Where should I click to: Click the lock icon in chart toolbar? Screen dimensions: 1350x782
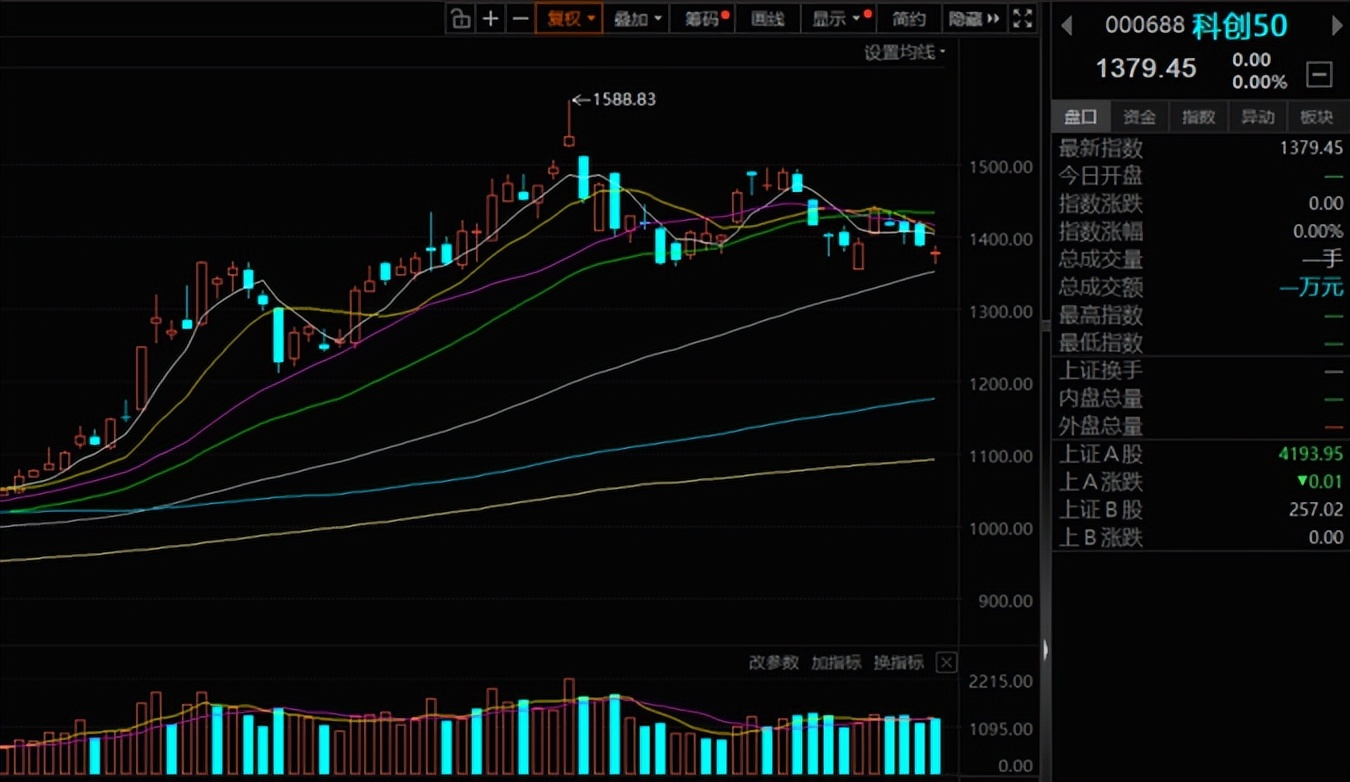pyautogui.click(x=460, y=18)
